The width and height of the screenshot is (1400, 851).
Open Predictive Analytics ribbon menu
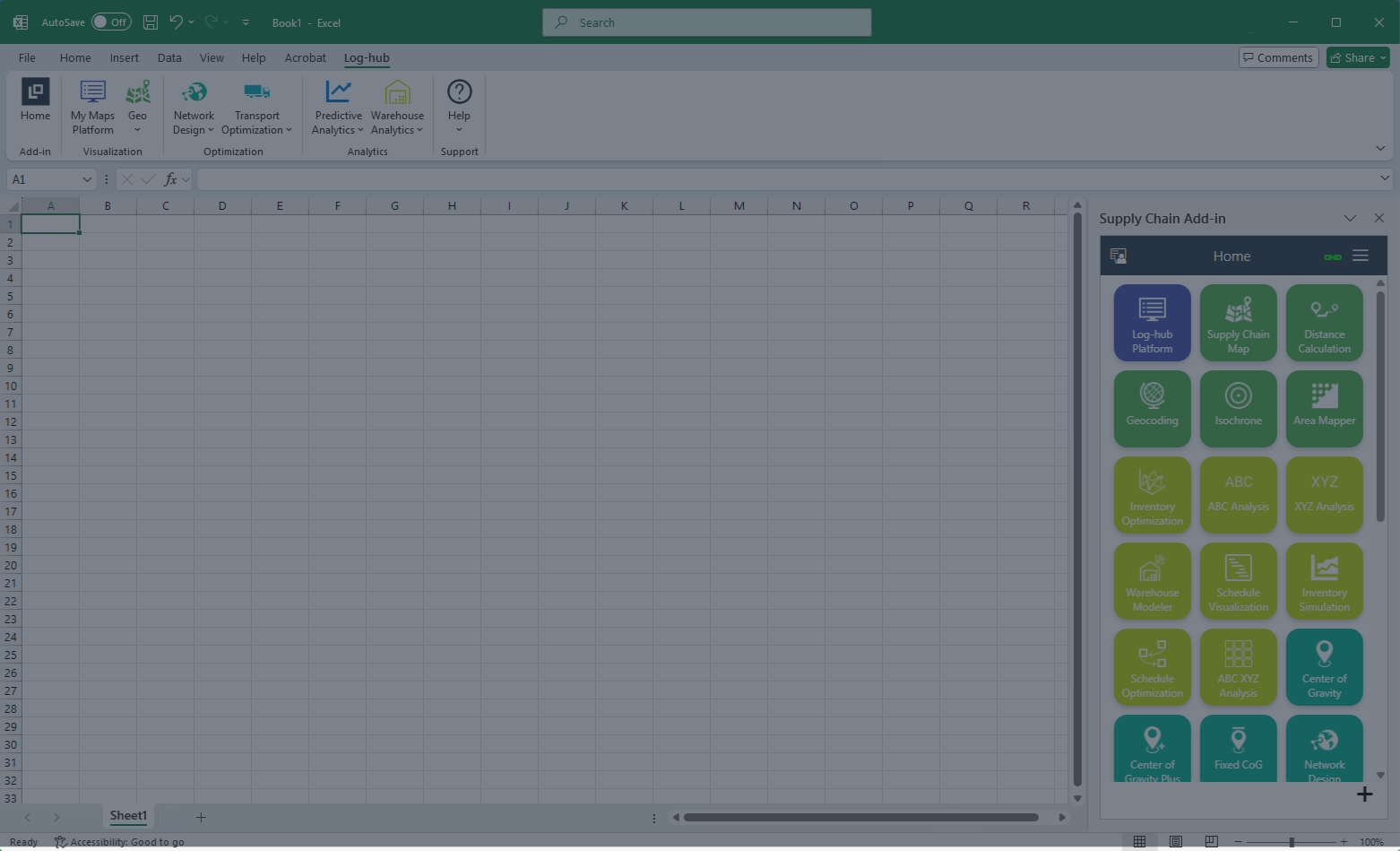point(338,108)
